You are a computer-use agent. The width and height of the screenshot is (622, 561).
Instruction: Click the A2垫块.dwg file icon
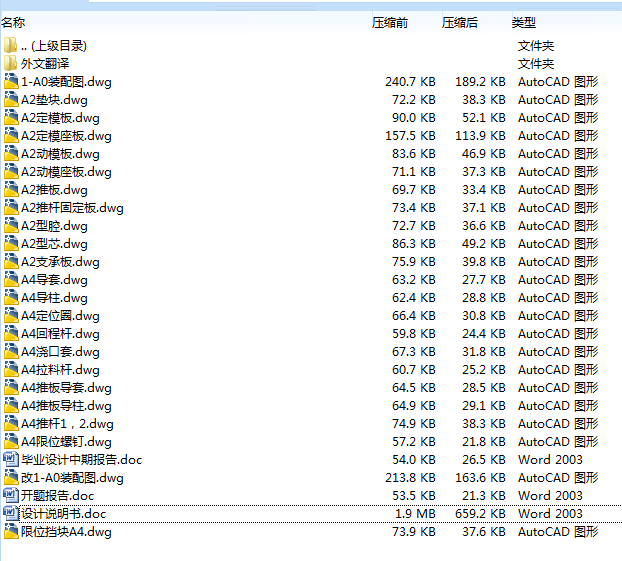click(x=11, y=100)
